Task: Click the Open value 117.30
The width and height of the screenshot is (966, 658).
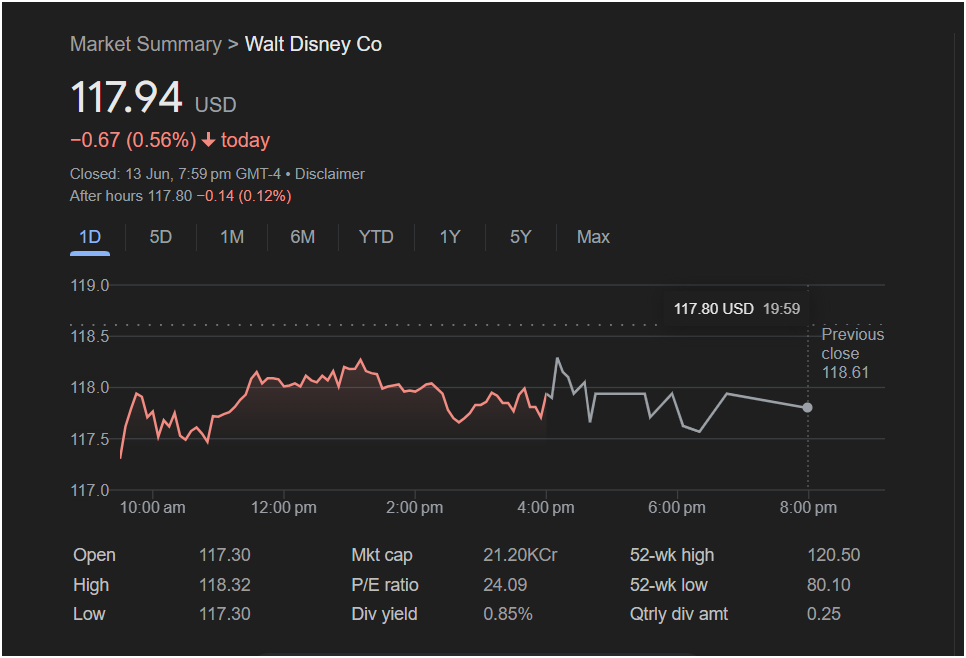Action: tap(225, 555)
